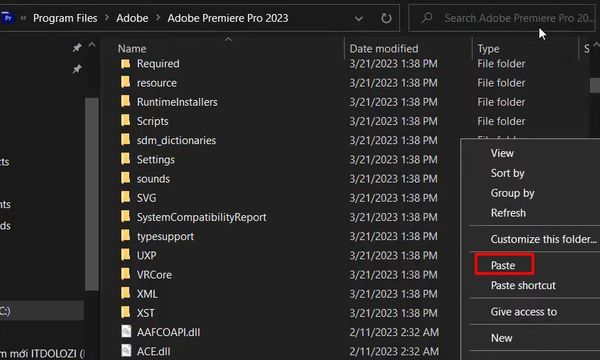This screenshot has height=360, width=600.
Task: Open the Sort by submenu
Action: point(507,173)
